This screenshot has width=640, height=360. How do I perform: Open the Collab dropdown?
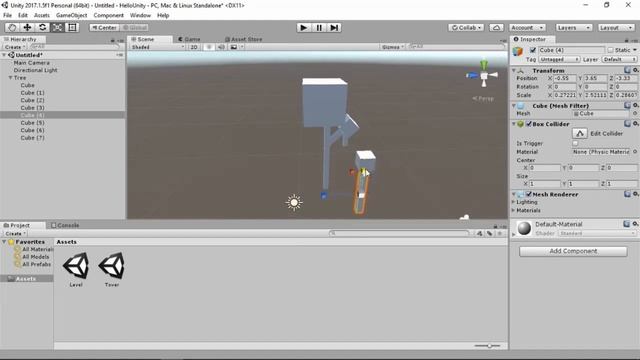466,27
